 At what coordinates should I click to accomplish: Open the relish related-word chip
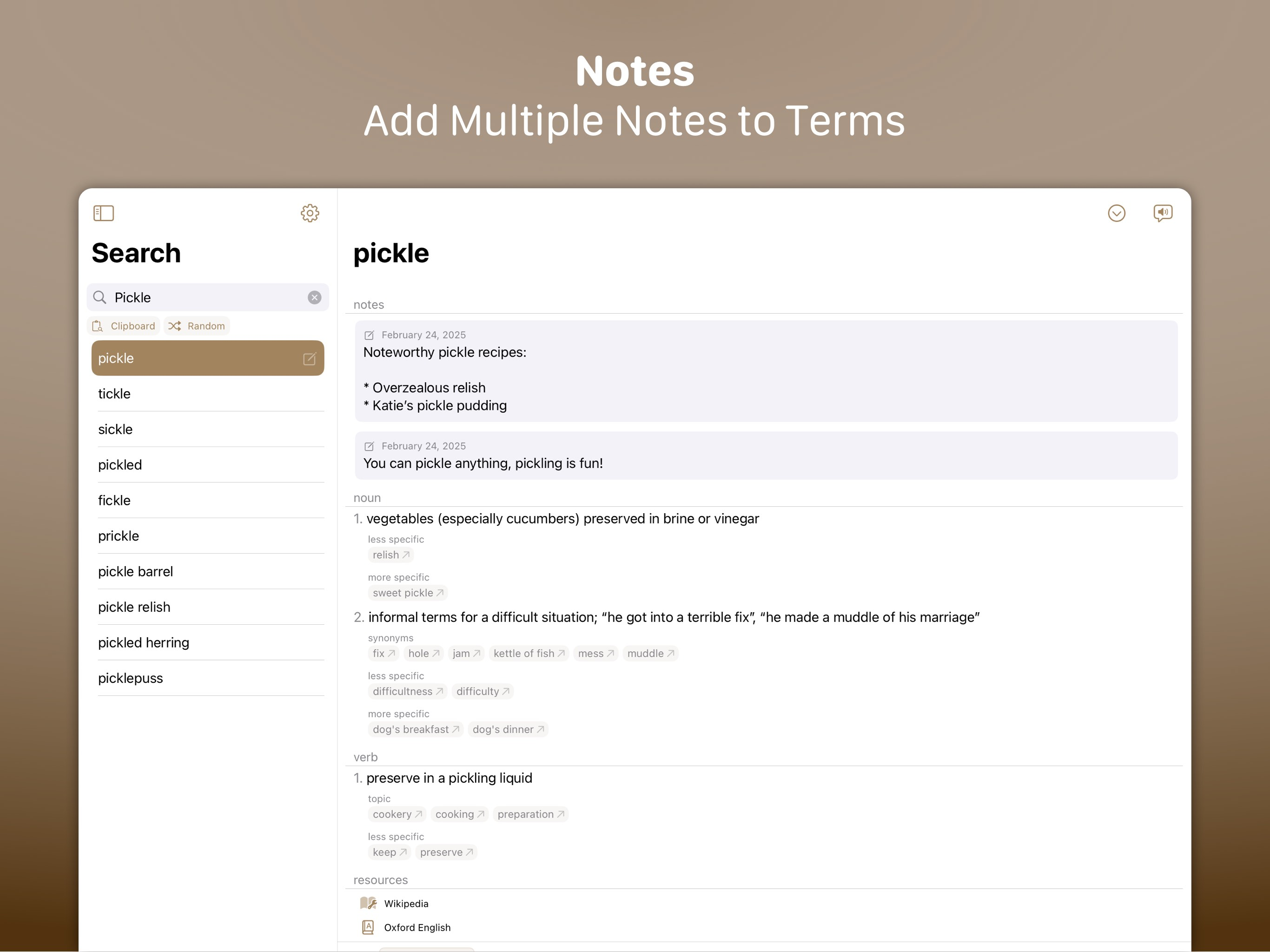coord(390,555)
